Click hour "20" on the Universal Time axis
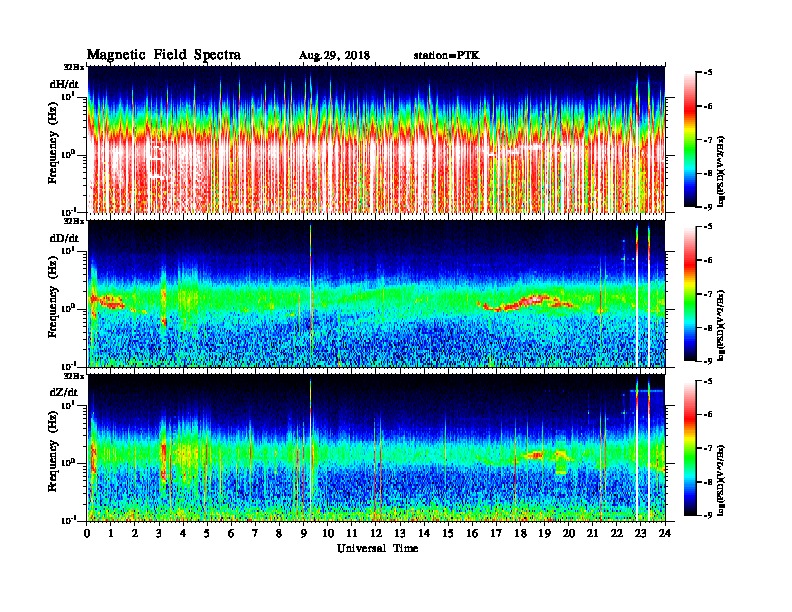 tap(568, 533)
